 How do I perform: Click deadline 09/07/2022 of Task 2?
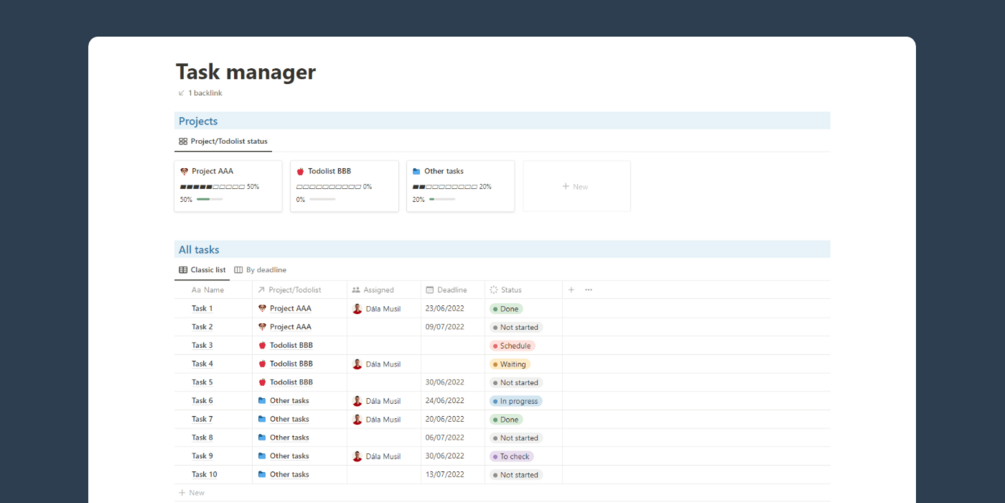[445, 327]
